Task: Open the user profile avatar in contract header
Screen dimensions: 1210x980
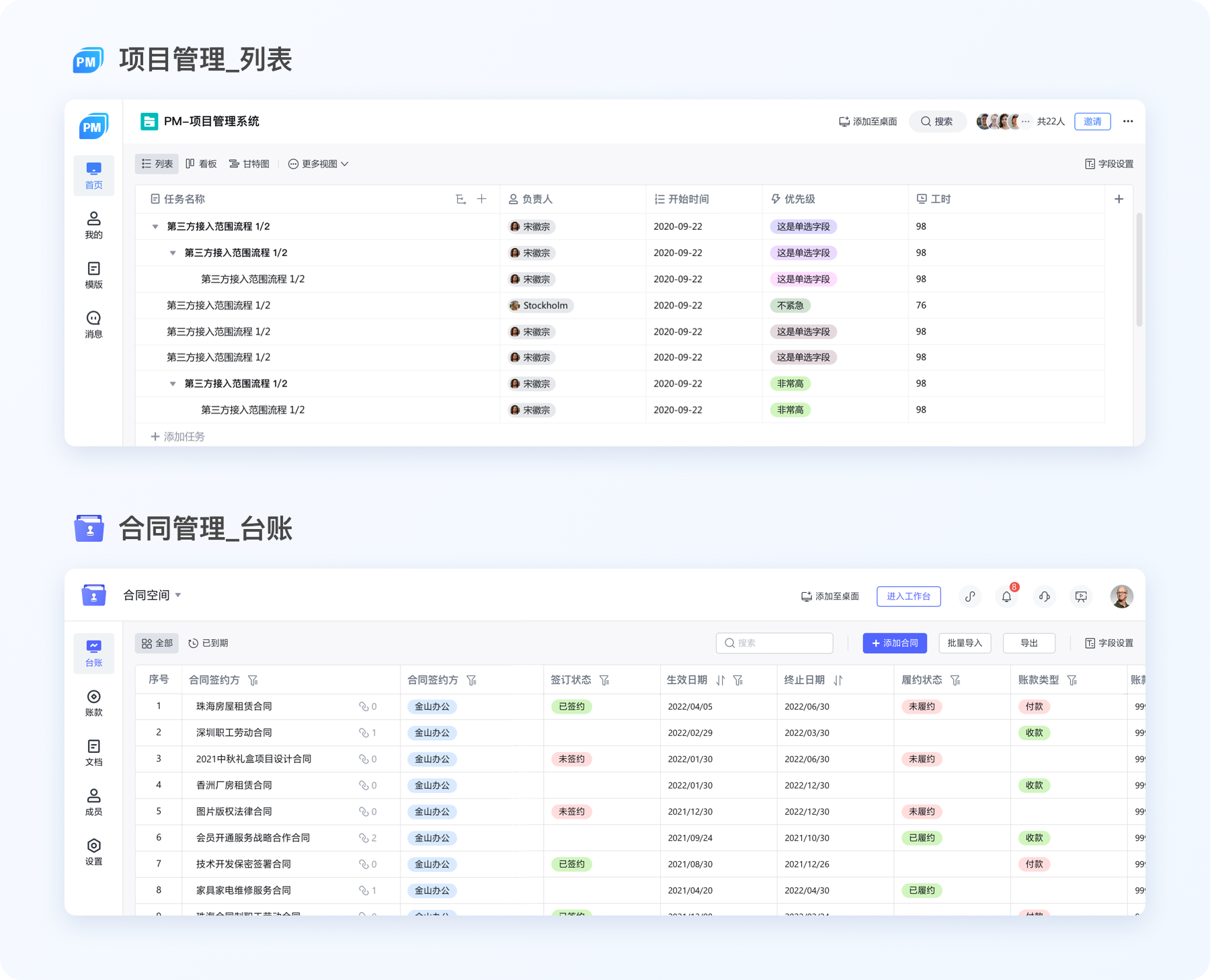Action: point(1121,596)
